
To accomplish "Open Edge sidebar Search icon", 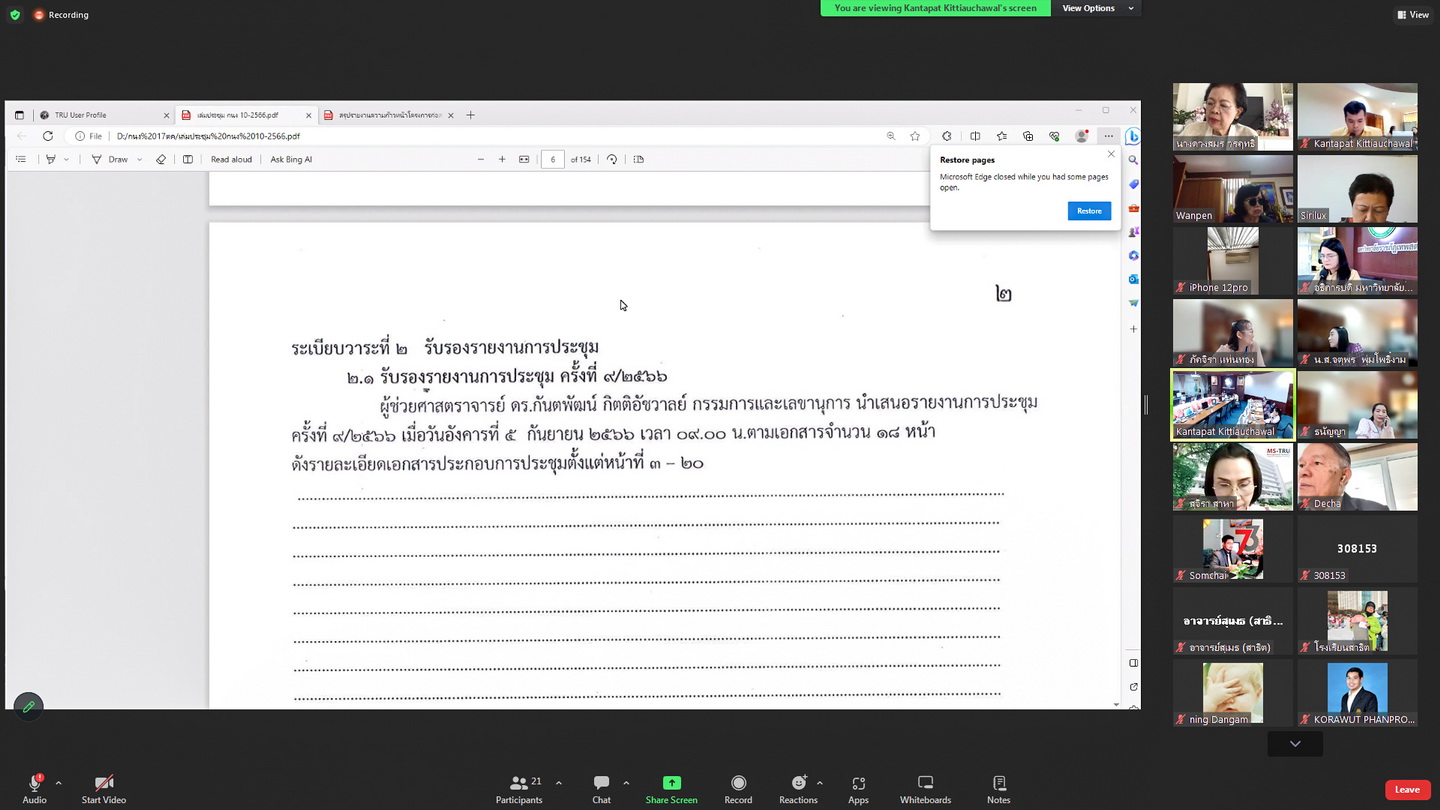I will point(1133,160).
